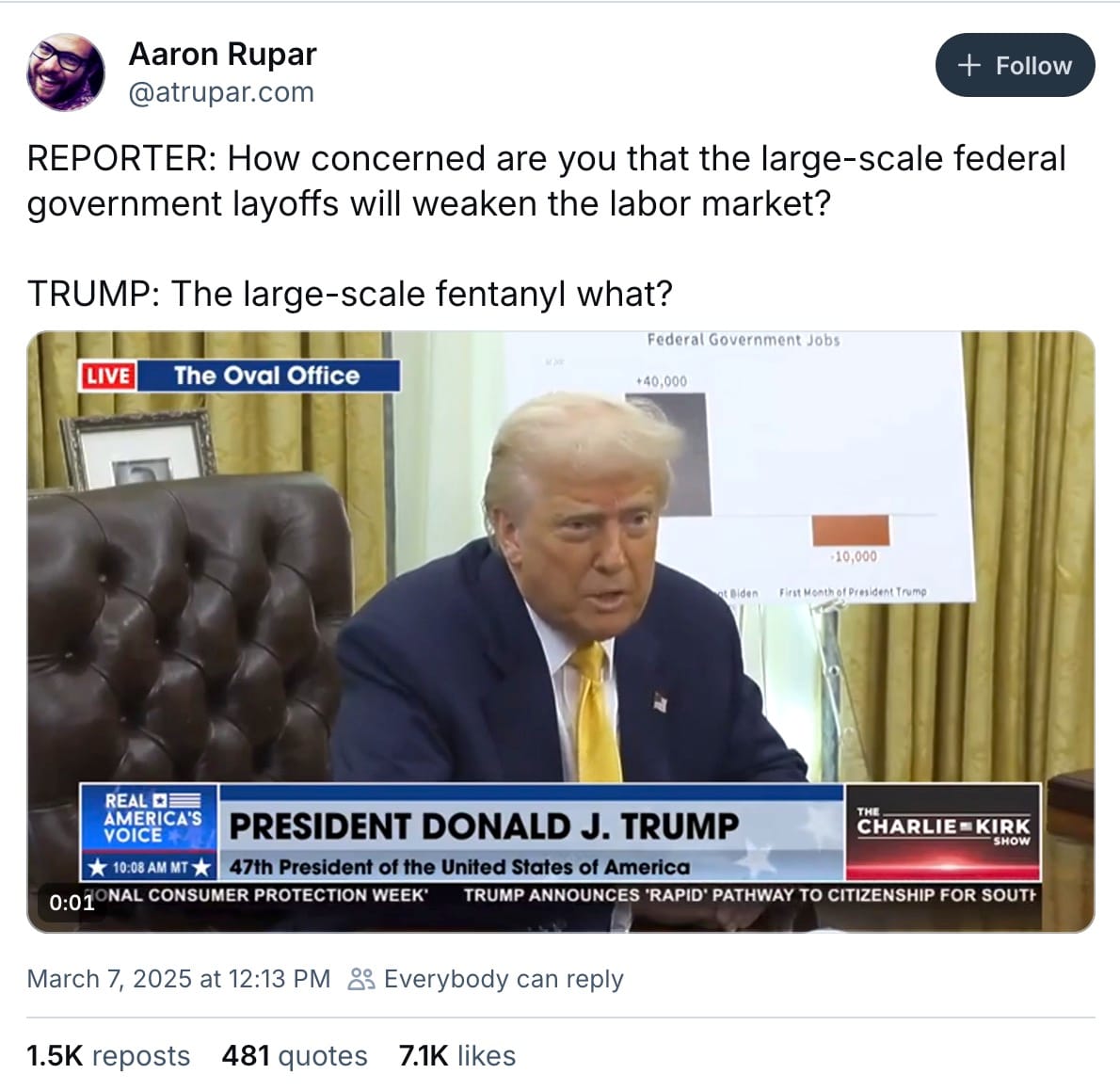This screenshot has height=1090, width=1120.
Task: Open the Everybody can reply settings
Action: [x=486, y=979]
